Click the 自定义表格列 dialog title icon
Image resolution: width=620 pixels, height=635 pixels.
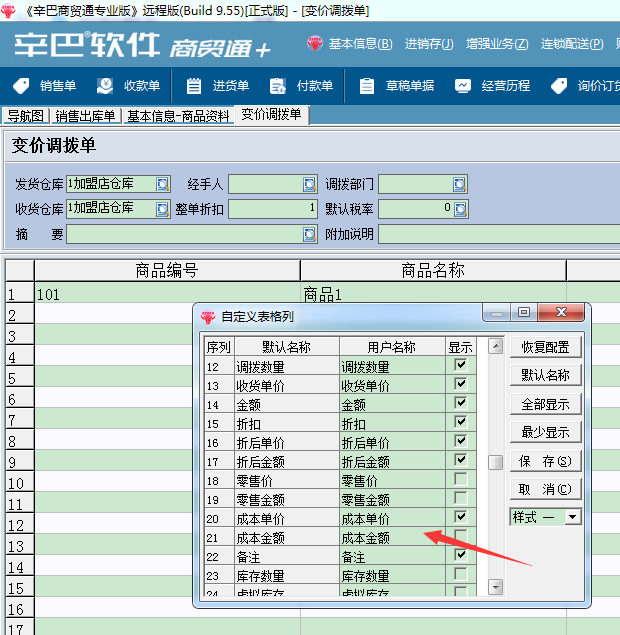208,316
